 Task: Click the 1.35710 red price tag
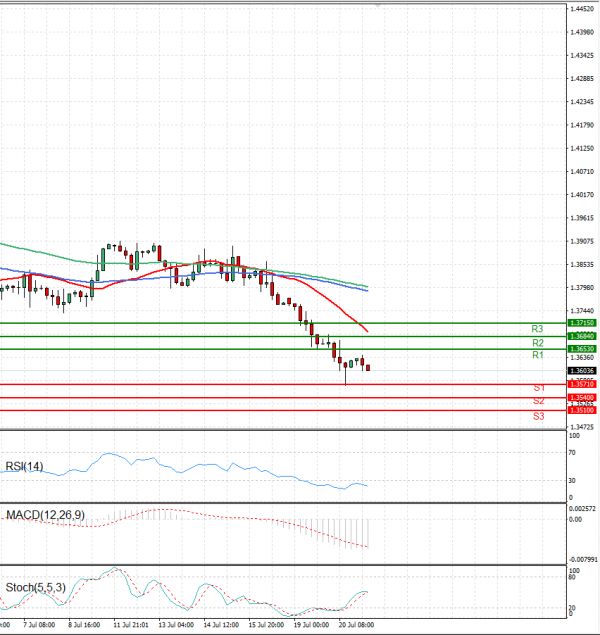(581, 384)
